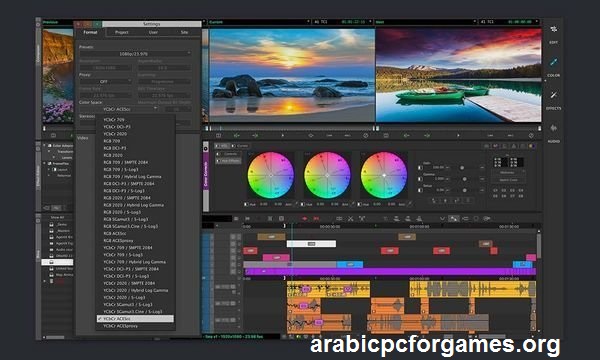Image resolution: width=600 pixels, height=360 pixels.
Task: Click the C4 color bucket
Action: [x=521, y=190]
